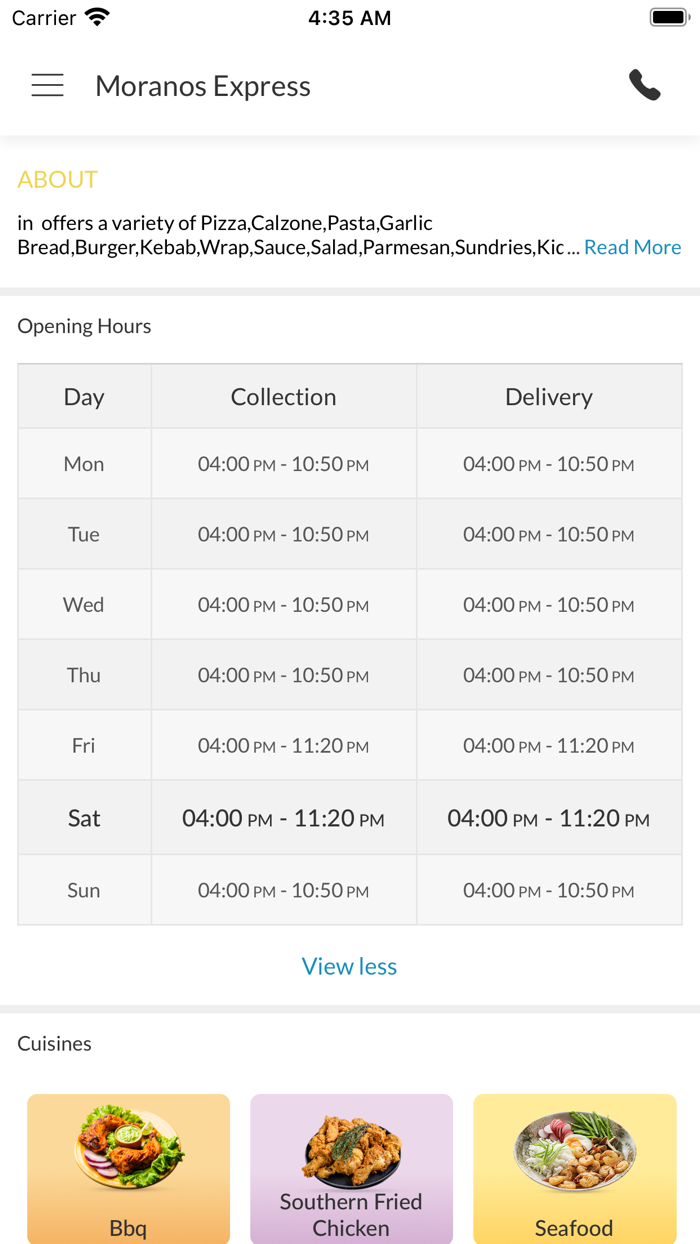Tap the Day column header

(x=84, y=397)
